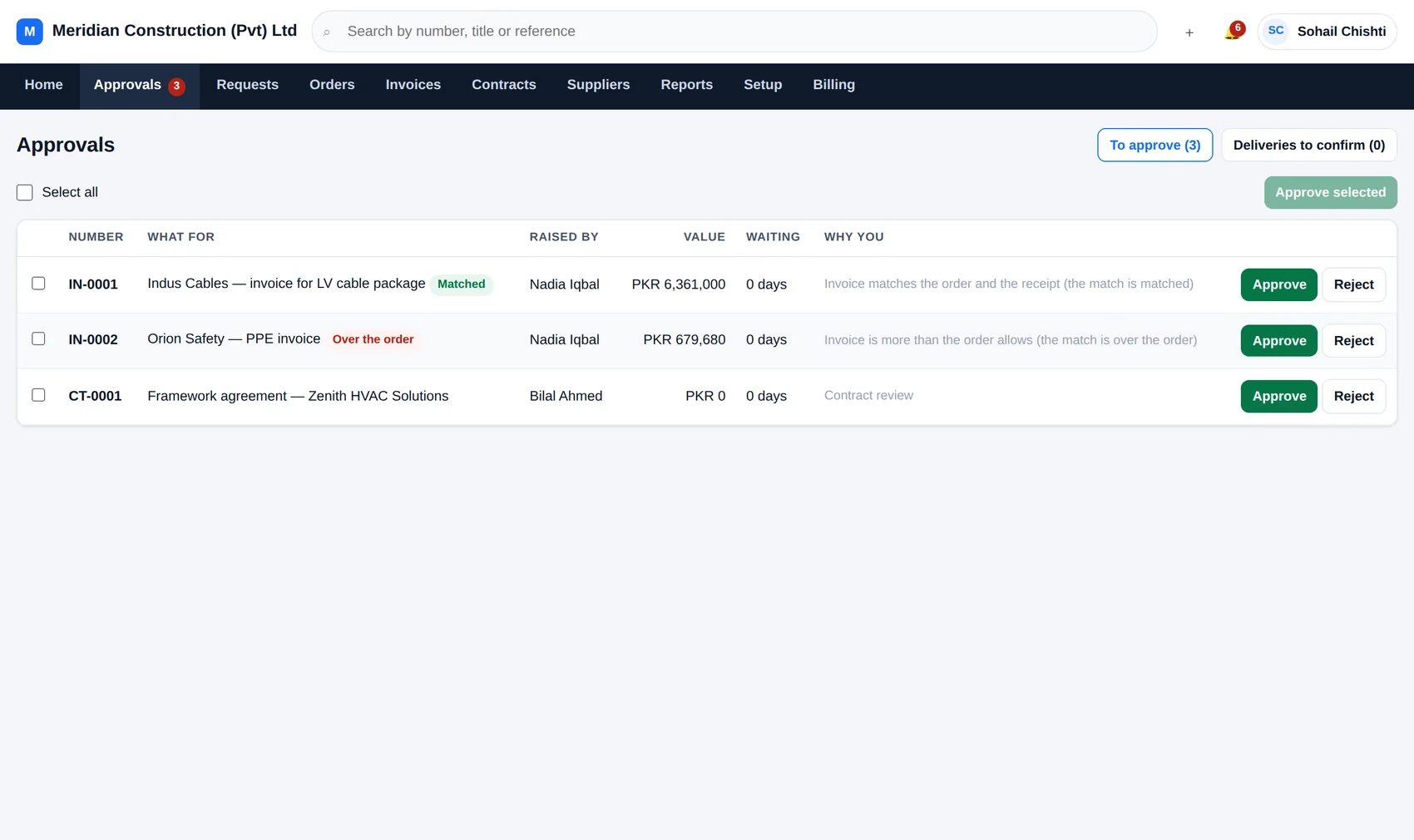Click the IN-0002 number cell
Viewport: 1414px width, 840px height.
tap(93, 340)
